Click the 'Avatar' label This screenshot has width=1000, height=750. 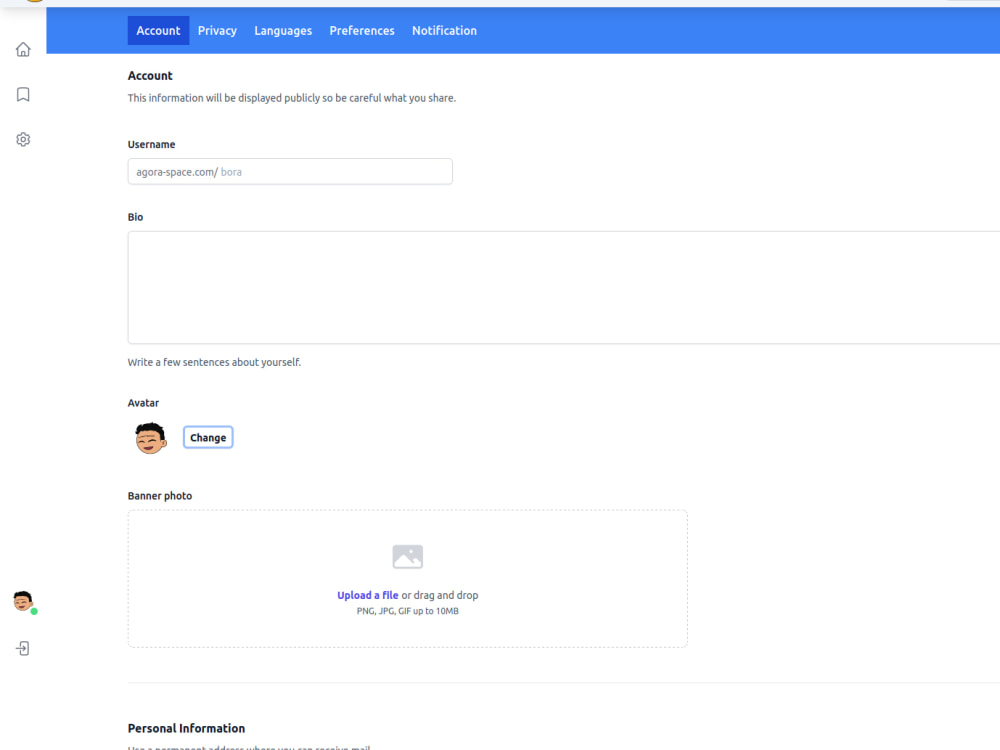coord(143,403)
